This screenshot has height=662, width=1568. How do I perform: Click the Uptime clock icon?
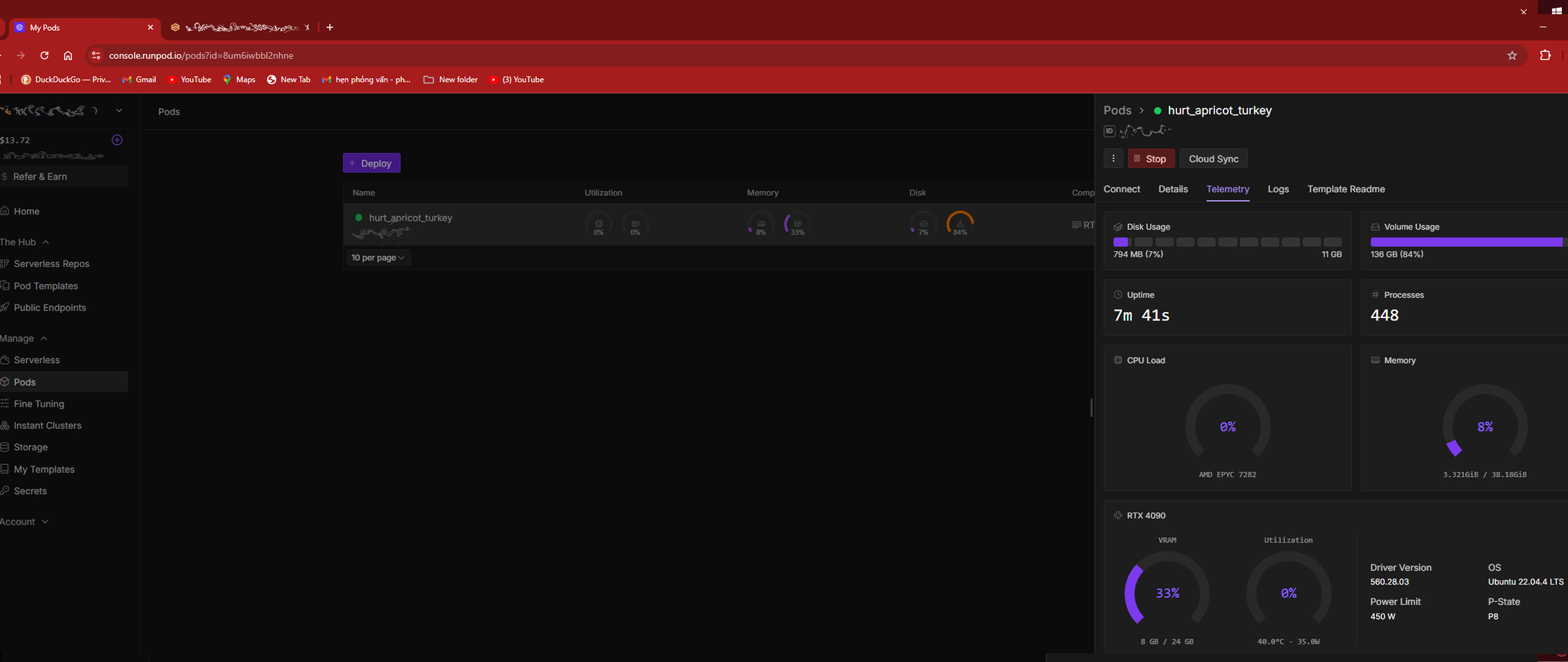point(1118,295)
